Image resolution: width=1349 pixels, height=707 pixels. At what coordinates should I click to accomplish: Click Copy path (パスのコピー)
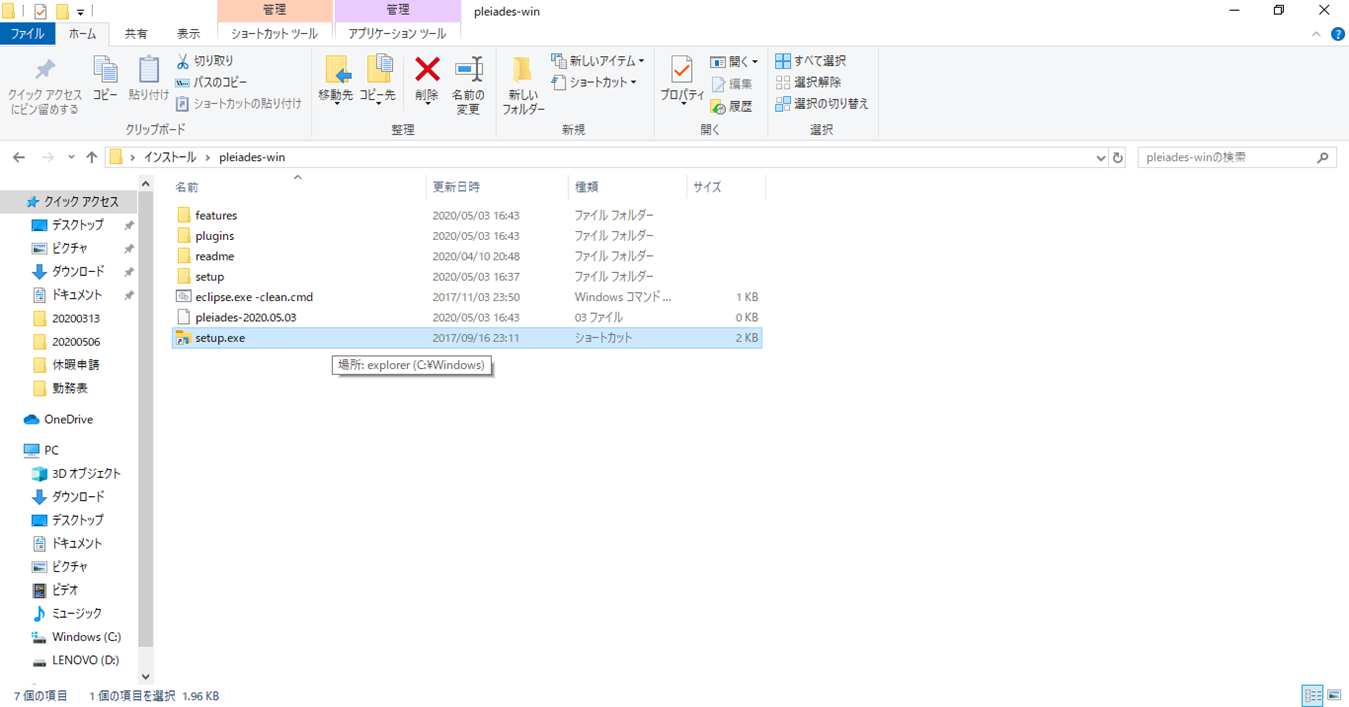pos(211,82)
